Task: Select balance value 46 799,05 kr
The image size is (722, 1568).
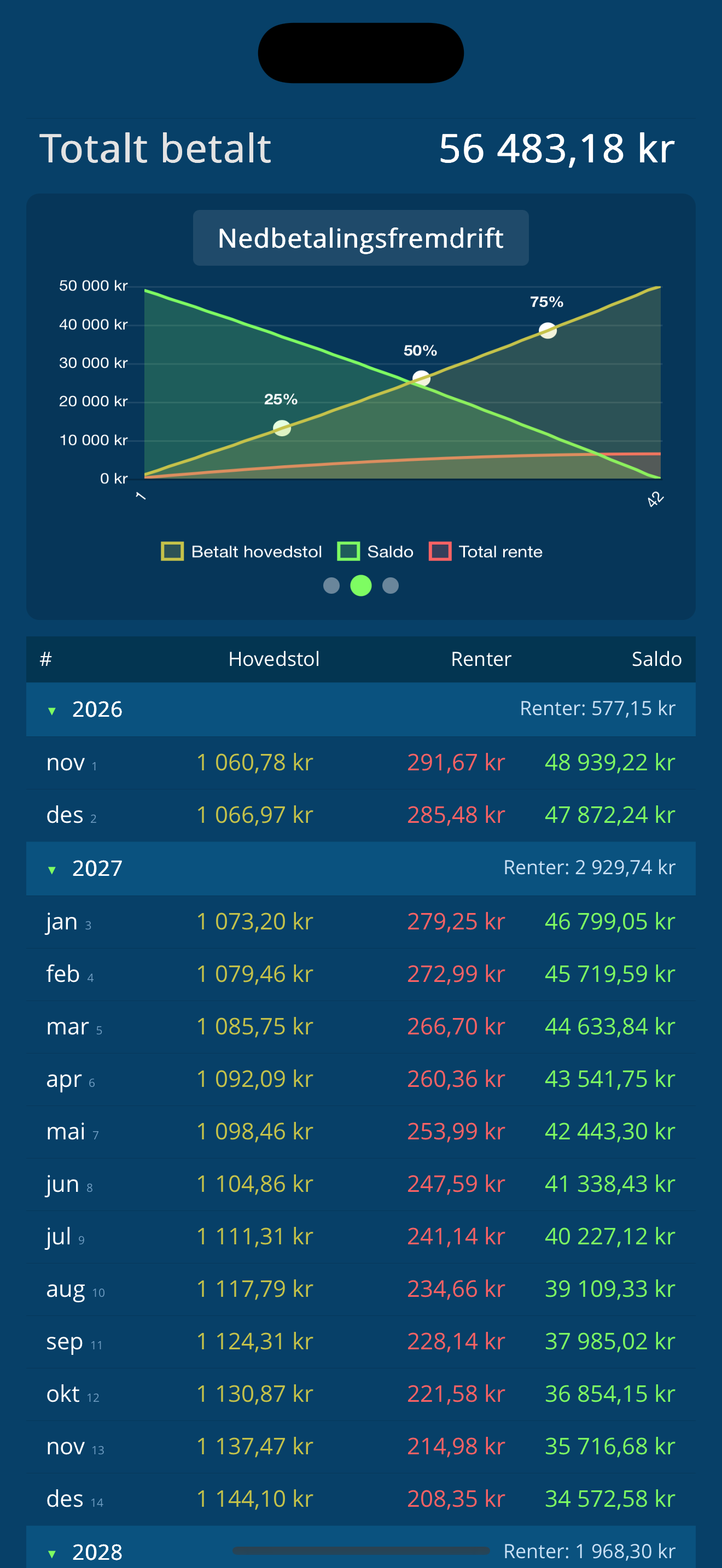Action: pos(610,922)
